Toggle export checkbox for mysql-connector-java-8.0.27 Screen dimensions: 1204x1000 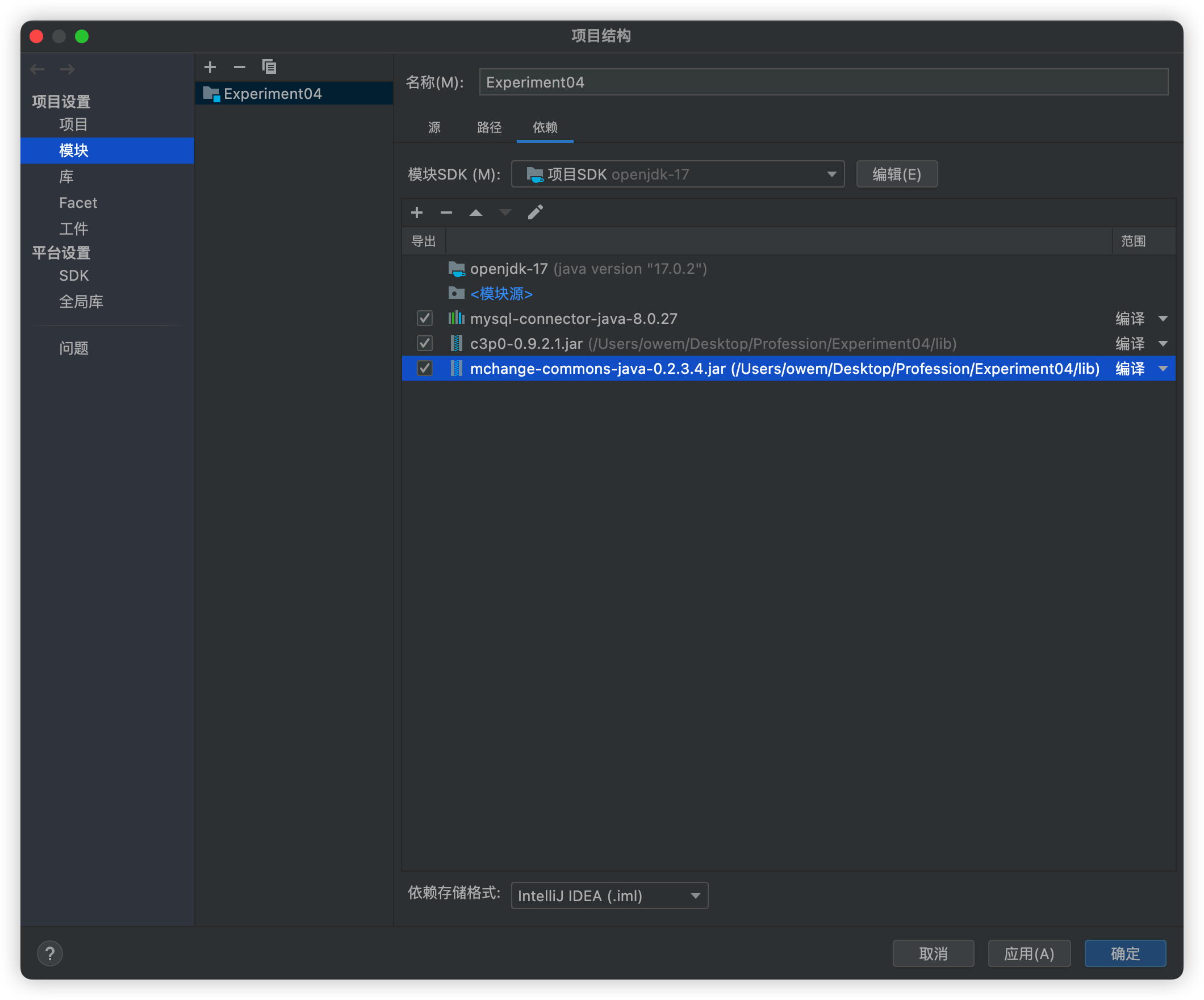(x=425, y=318)
